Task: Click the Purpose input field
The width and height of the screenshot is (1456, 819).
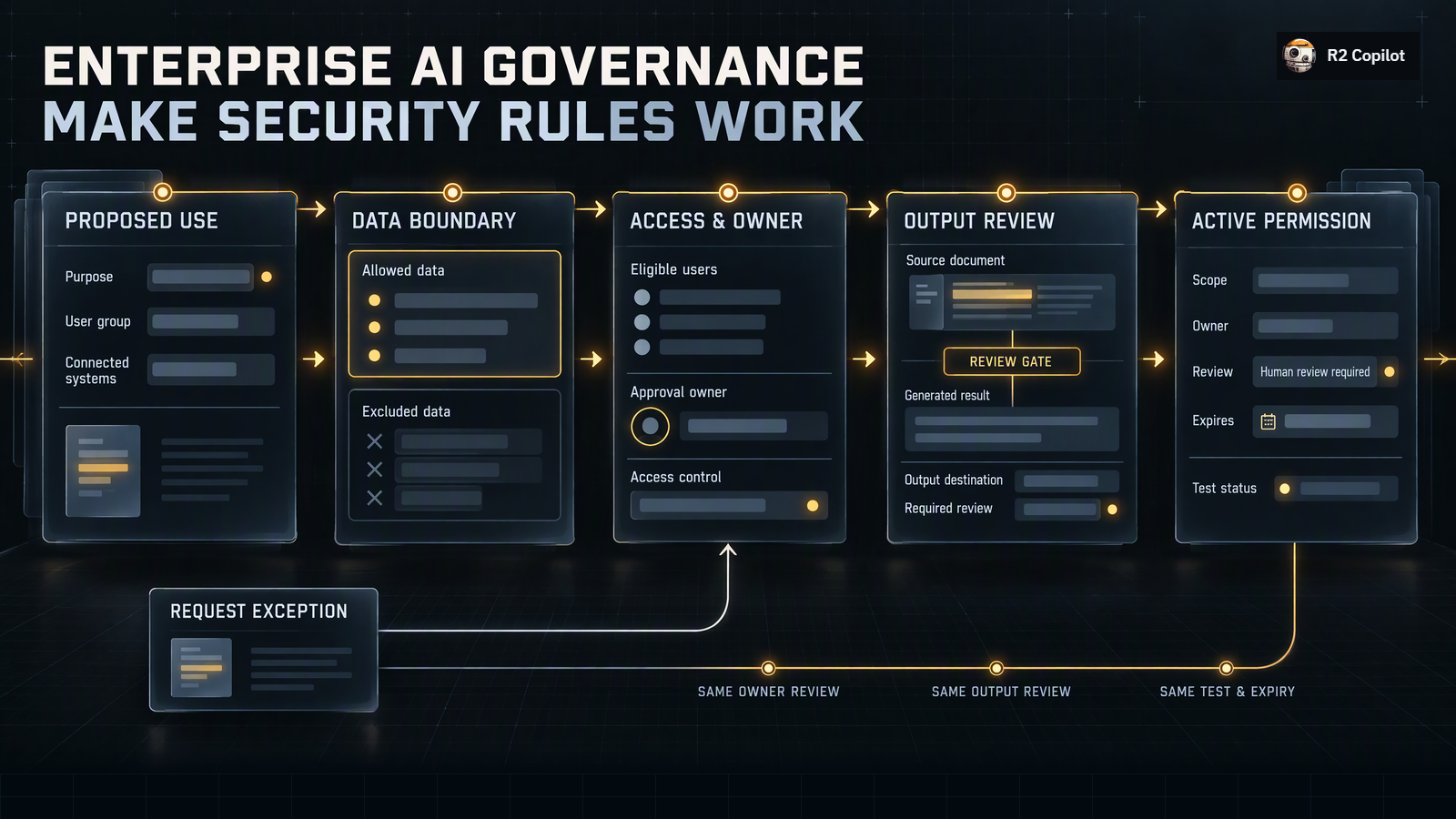Action: coord(201,277)
